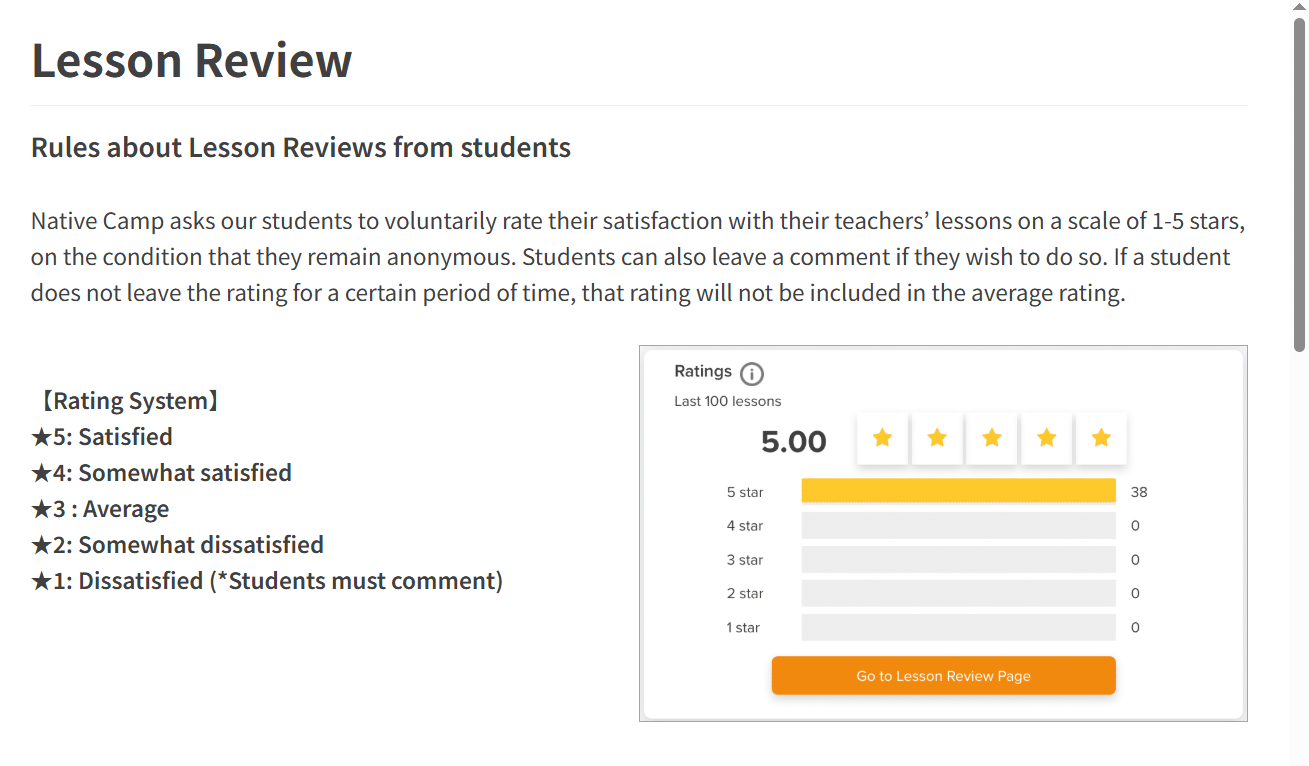Click the yellow 5 star rating bar

958,491
